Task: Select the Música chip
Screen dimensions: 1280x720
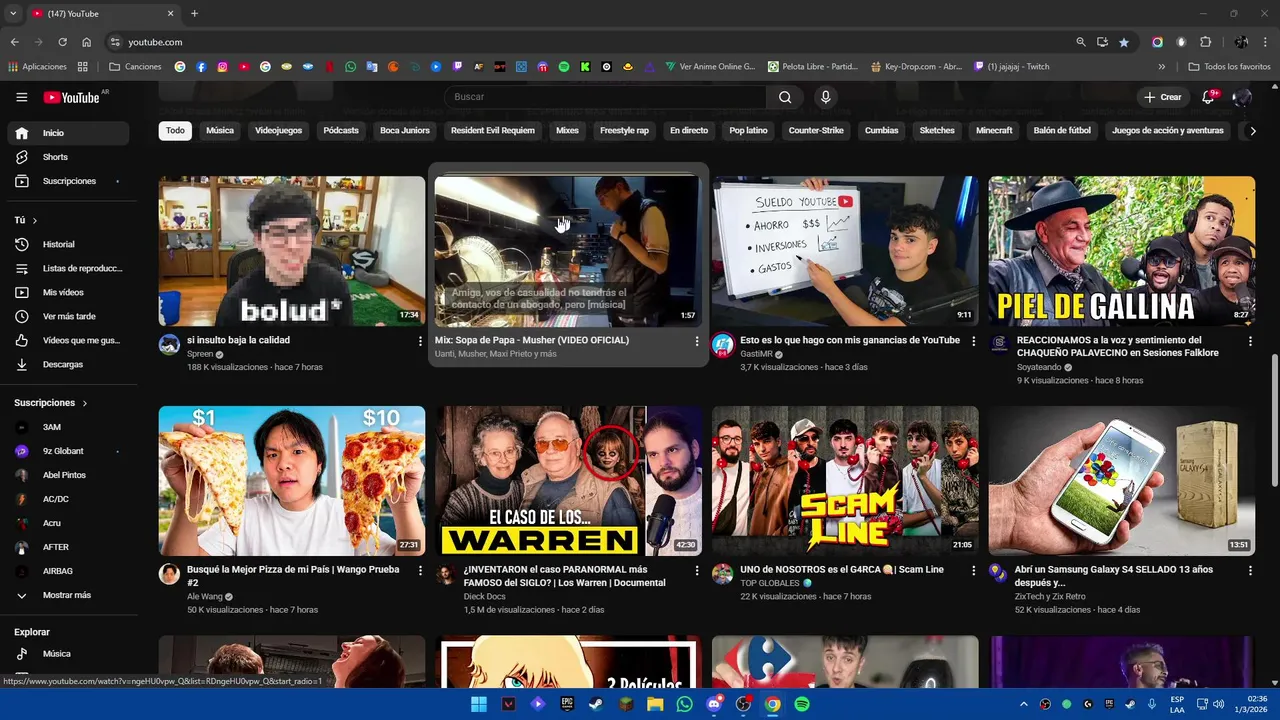Action: pyautogui.click(x=220, y=131)
